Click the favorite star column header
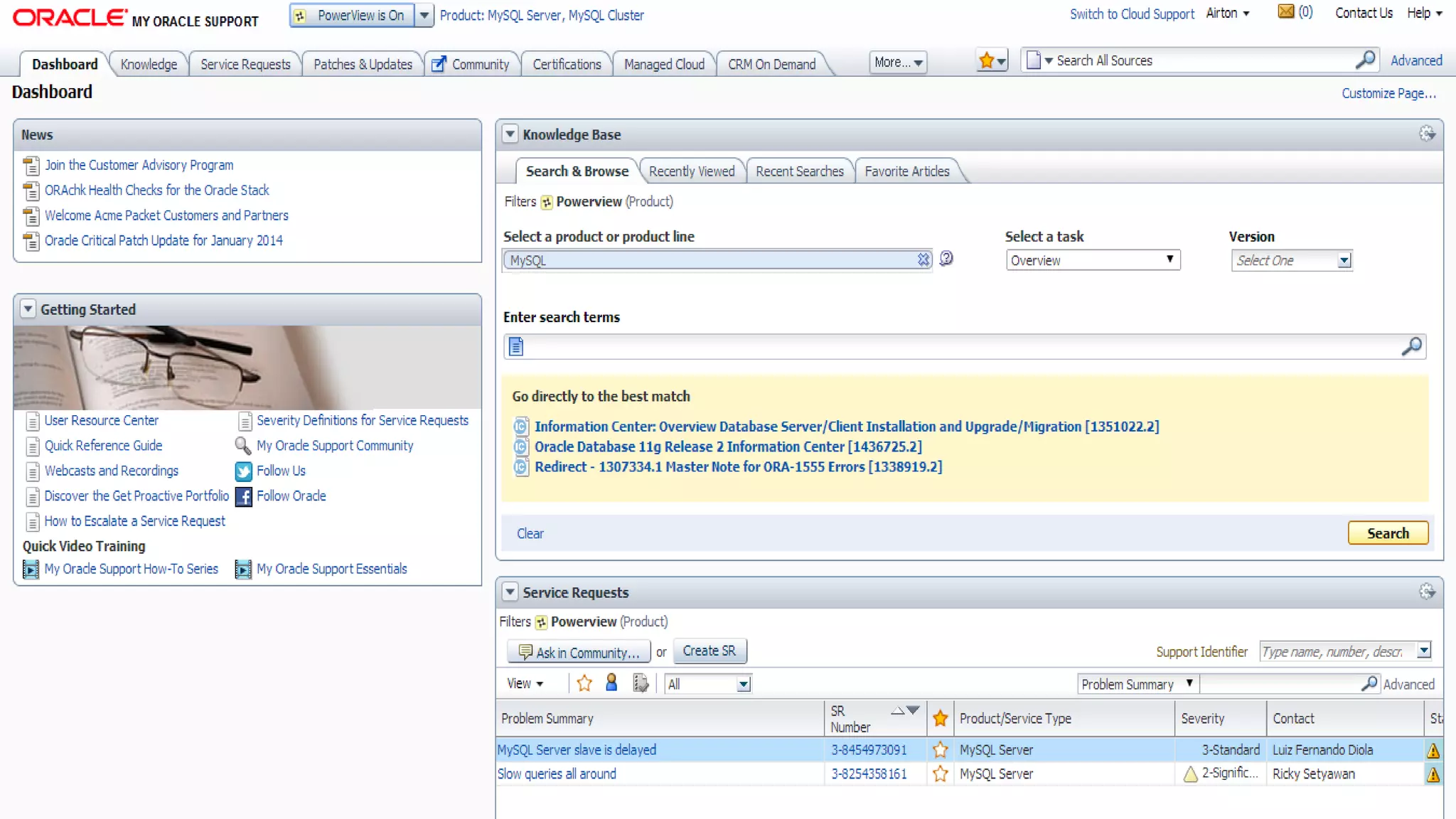This screenshot has height=819, width=1456. tap(940, 719)
